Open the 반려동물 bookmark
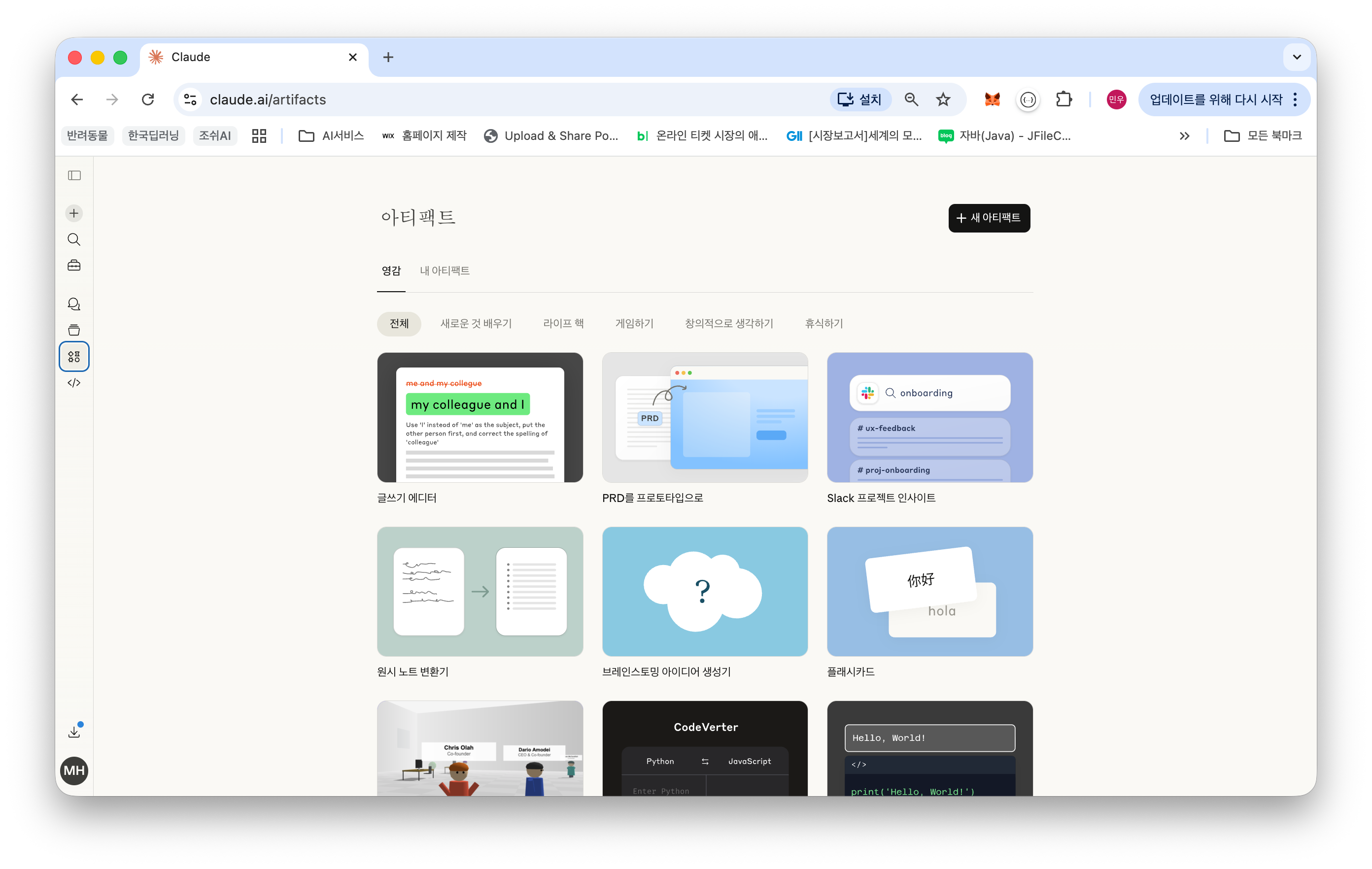 coord(87,135)
